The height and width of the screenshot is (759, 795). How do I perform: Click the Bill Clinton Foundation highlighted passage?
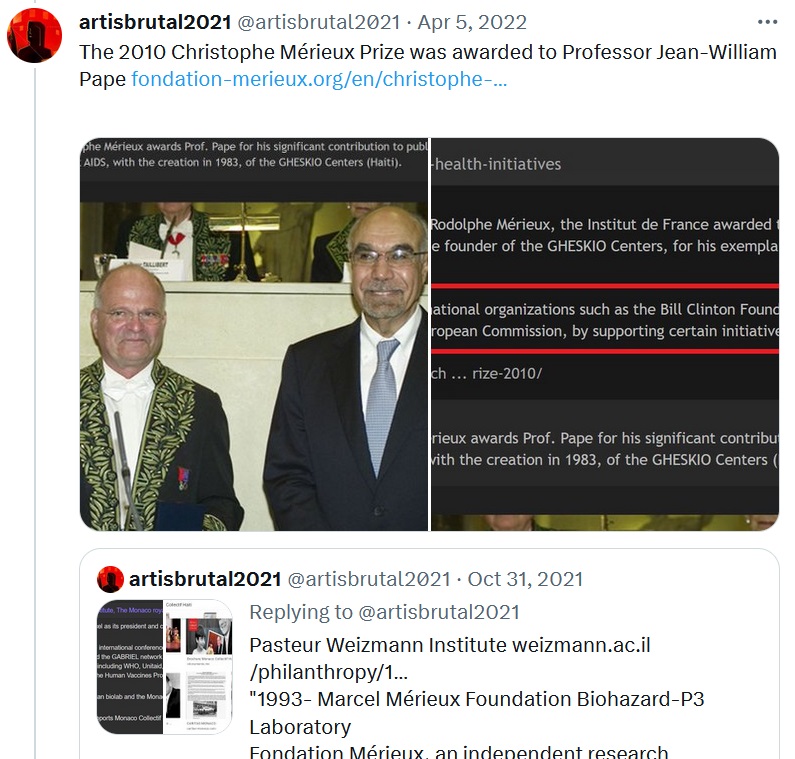tap(605, 320)
